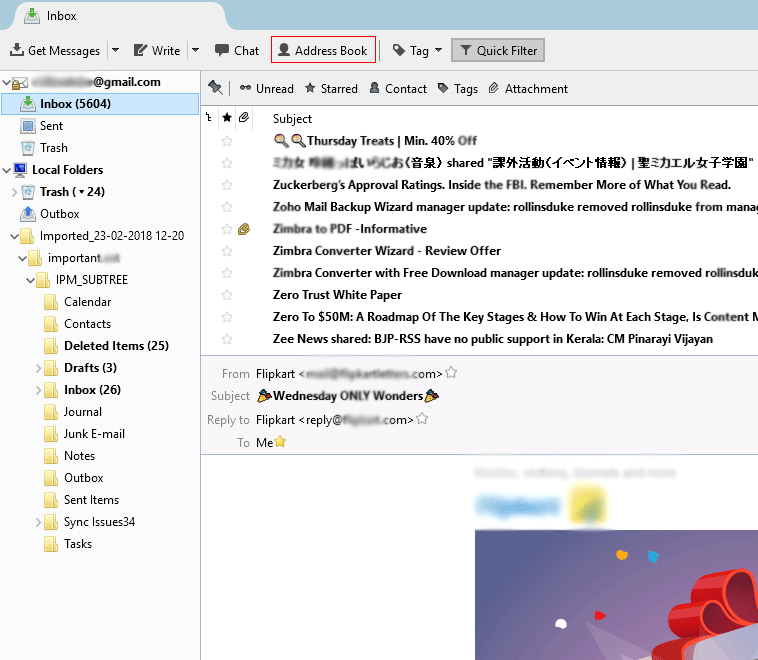The width and height of the screenshot is (758, 660).
Task: Open Chat from the toolbar
Action: point(236,51)
